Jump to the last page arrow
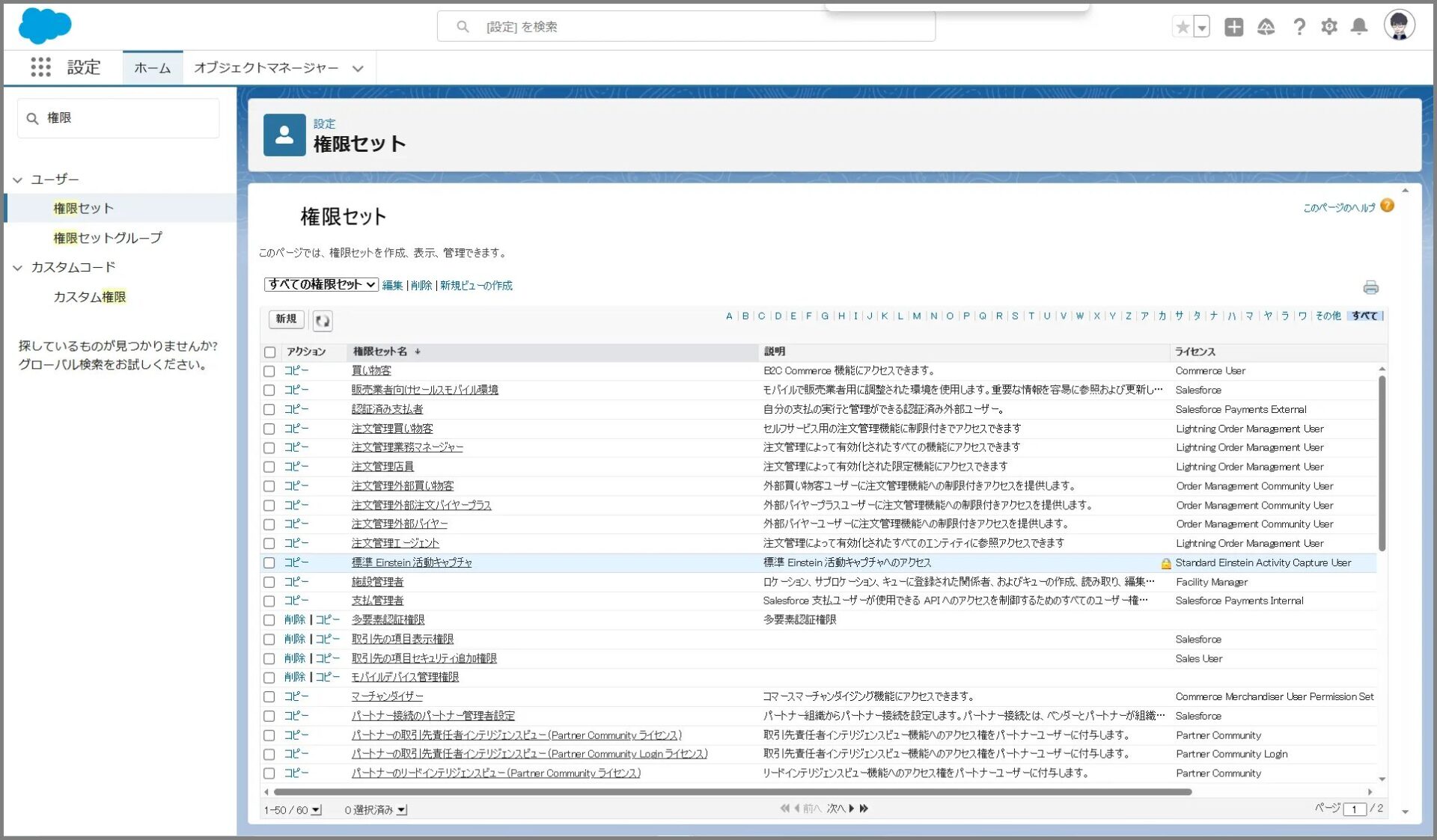 pos(864,809)
